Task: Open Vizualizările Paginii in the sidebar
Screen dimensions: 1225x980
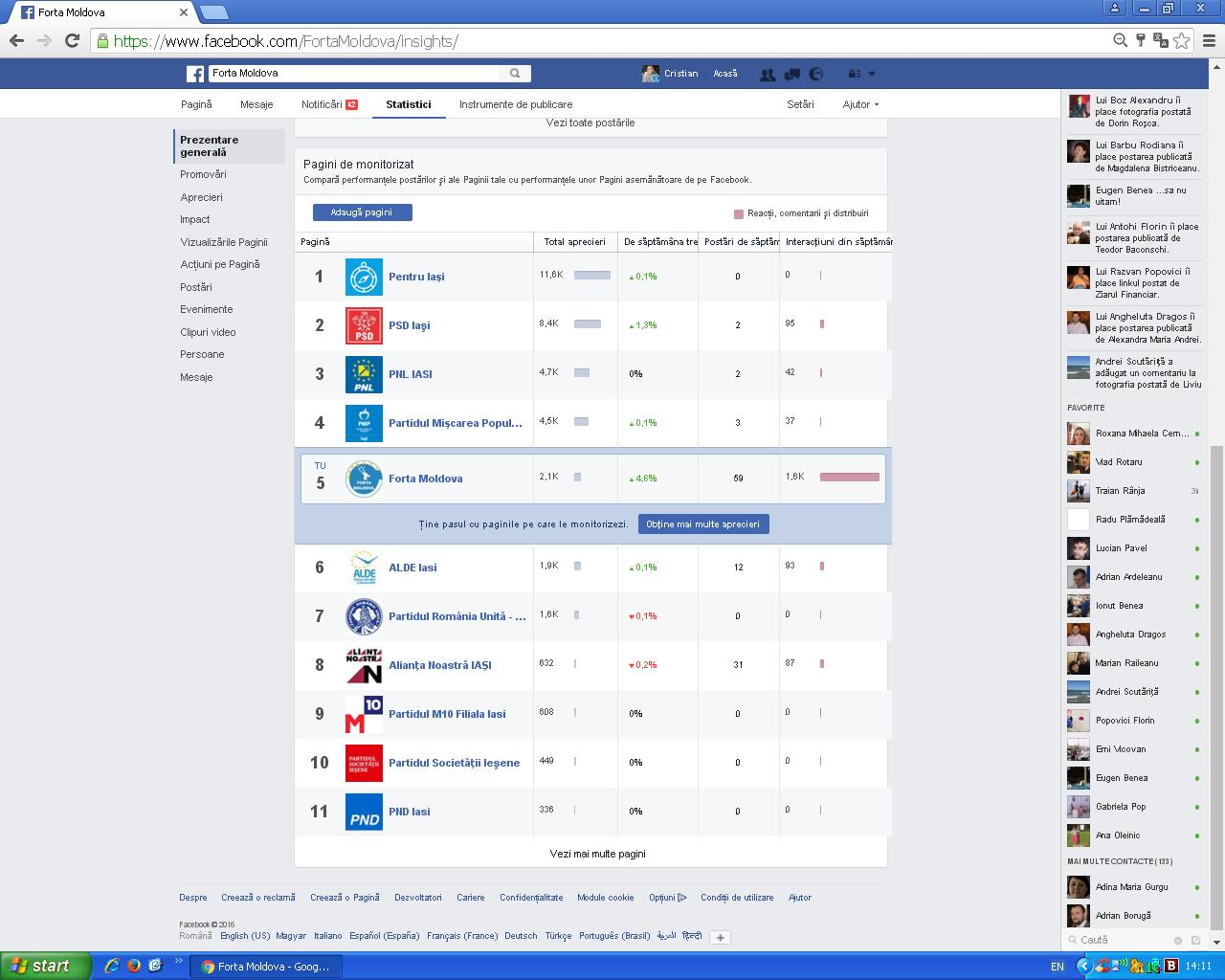Action: 224,242
